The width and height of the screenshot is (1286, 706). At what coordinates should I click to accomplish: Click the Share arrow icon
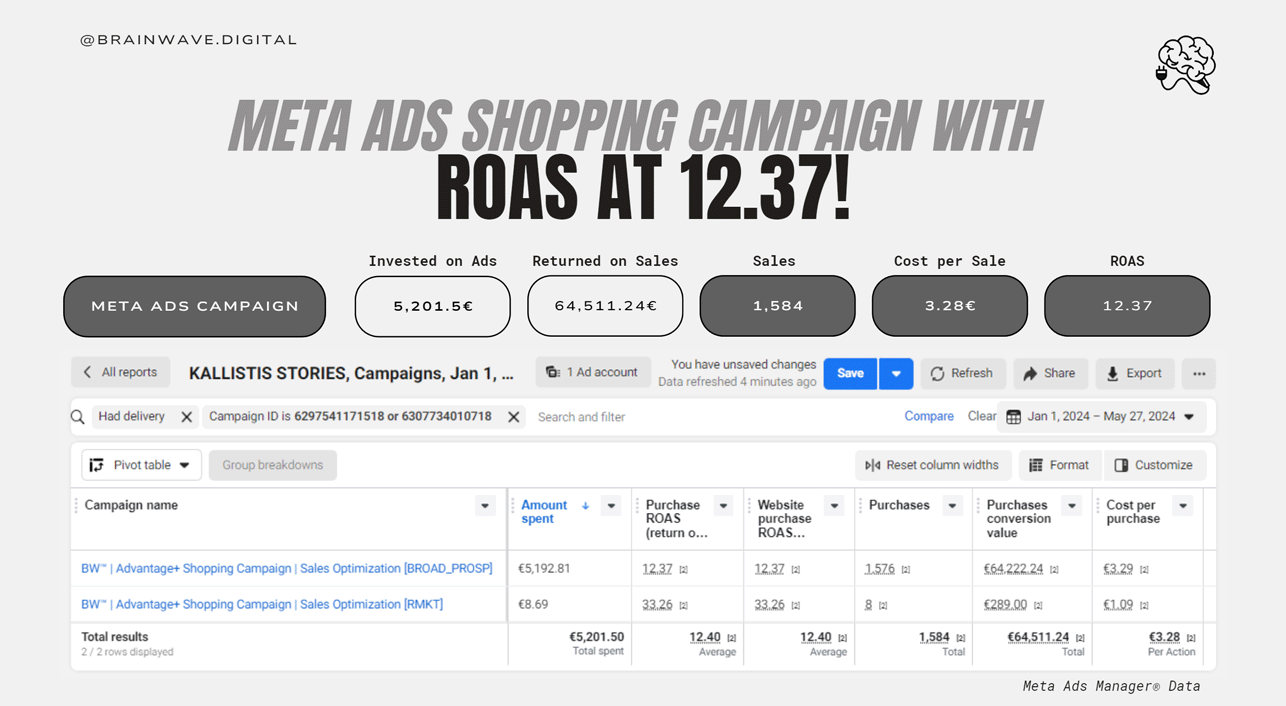click(x=1031, y=374)
